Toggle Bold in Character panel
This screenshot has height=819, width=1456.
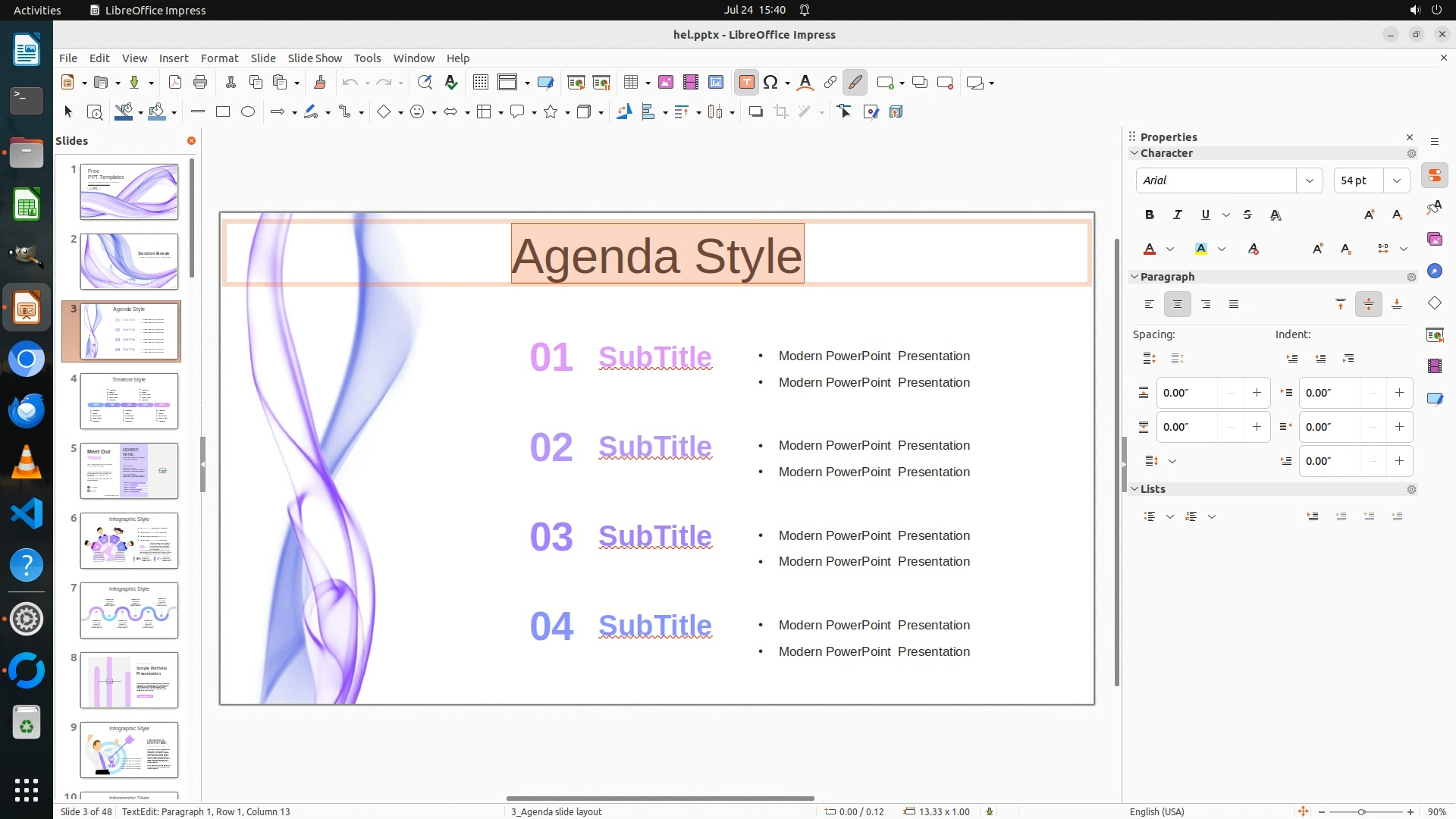(1150, 215)
